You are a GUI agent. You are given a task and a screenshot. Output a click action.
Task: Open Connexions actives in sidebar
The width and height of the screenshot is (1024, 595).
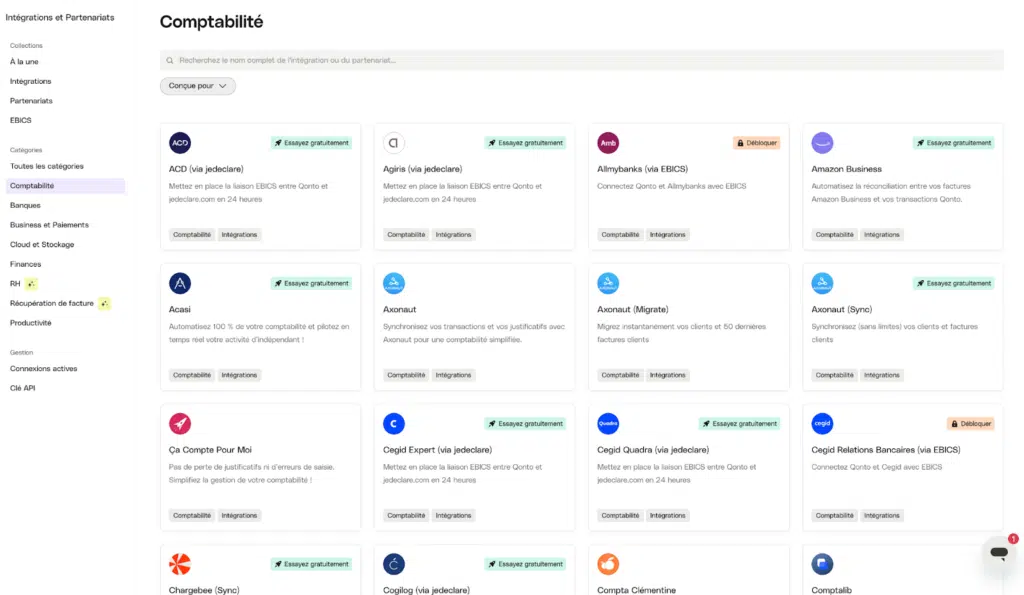[x=43, y=369]
